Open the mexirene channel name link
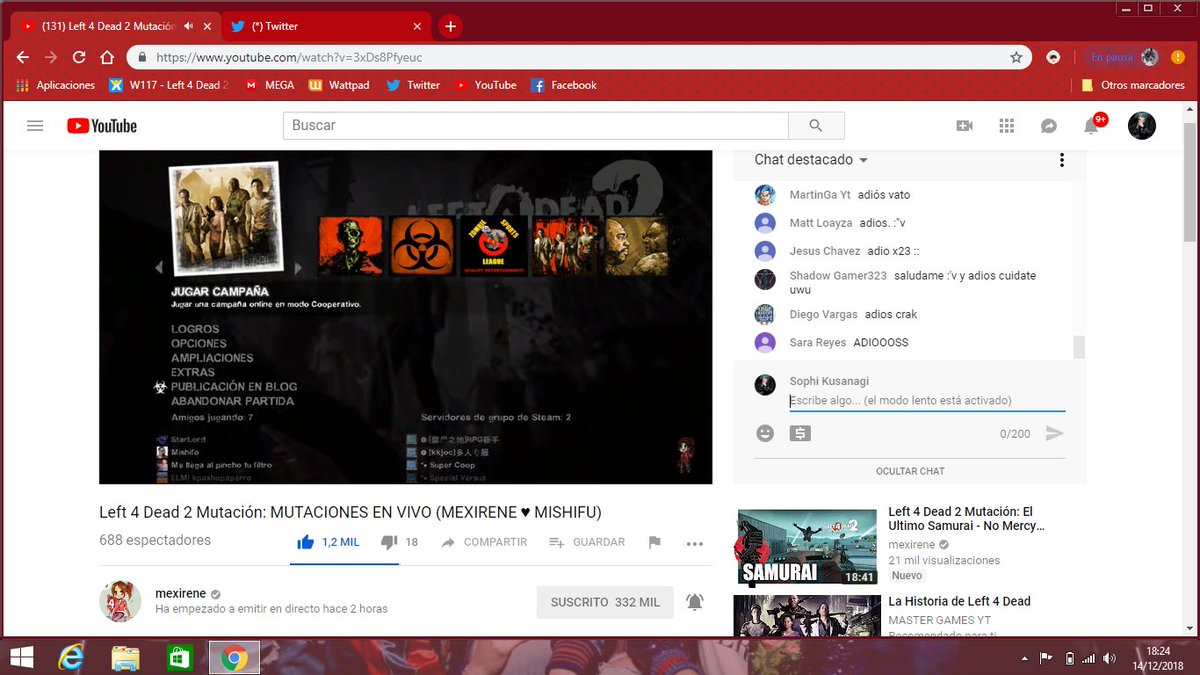 [179, 593]
